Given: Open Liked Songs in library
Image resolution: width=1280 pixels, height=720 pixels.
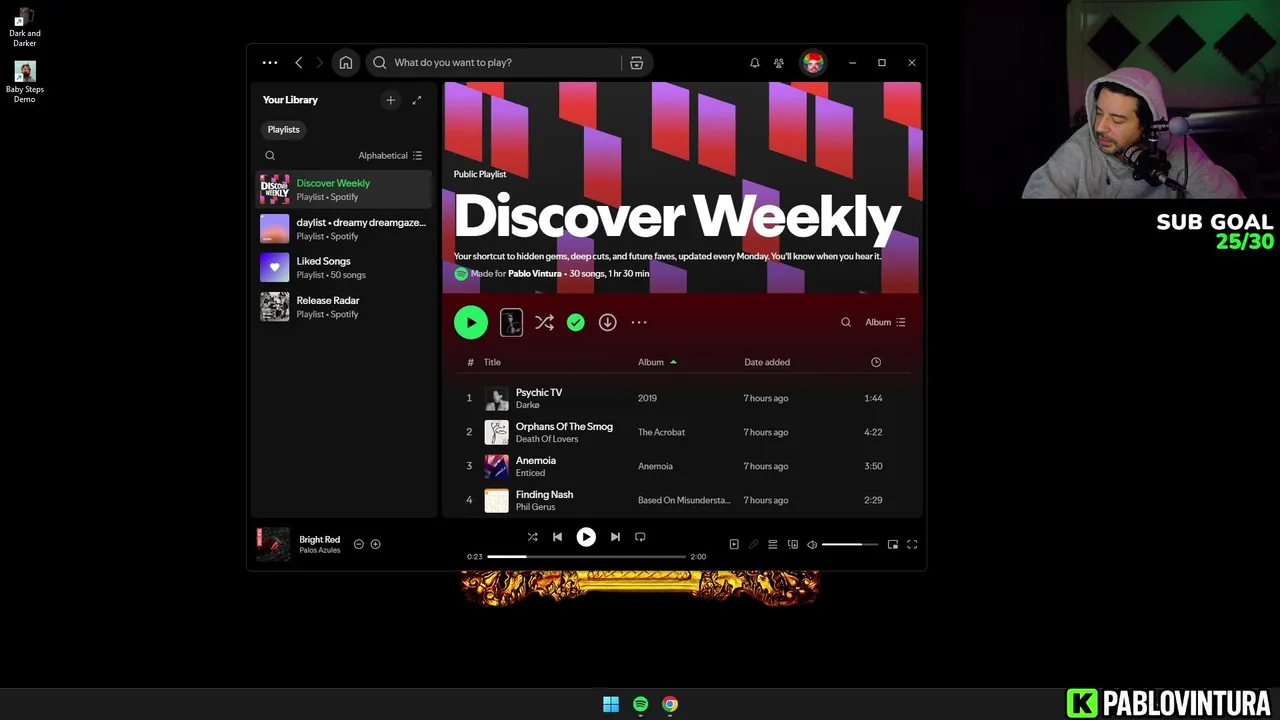Looking at the screenshot, I should [x=343, y=267].
